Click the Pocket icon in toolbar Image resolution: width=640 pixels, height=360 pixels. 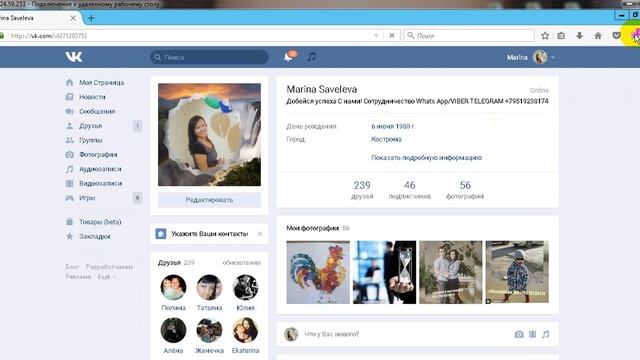pyautogui.click(x=616, y=36)
